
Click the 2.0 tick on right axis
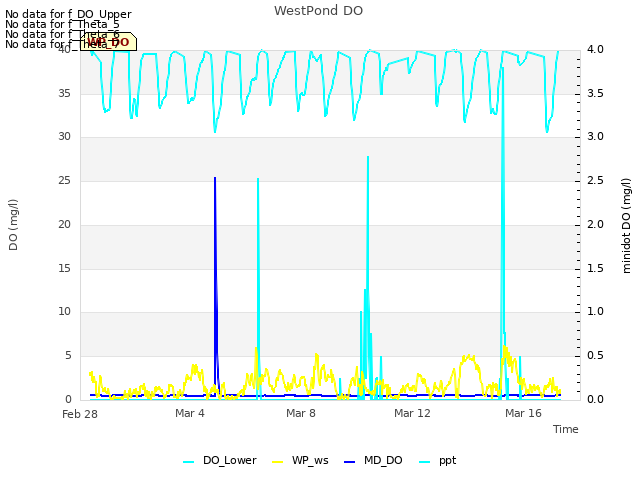pos(595,224)
